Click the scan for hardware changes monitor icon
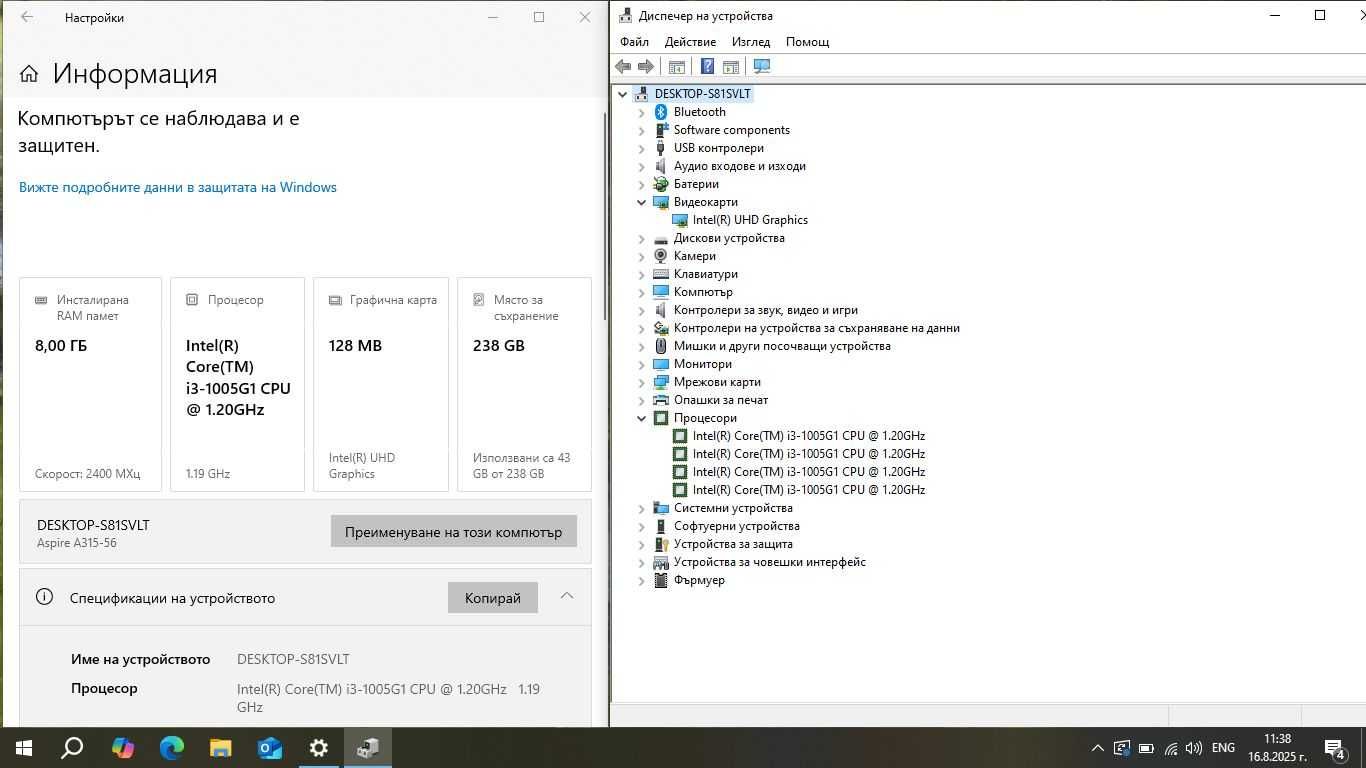The height and width of the screenshot is (768, 1366). [x=762, y=66]
